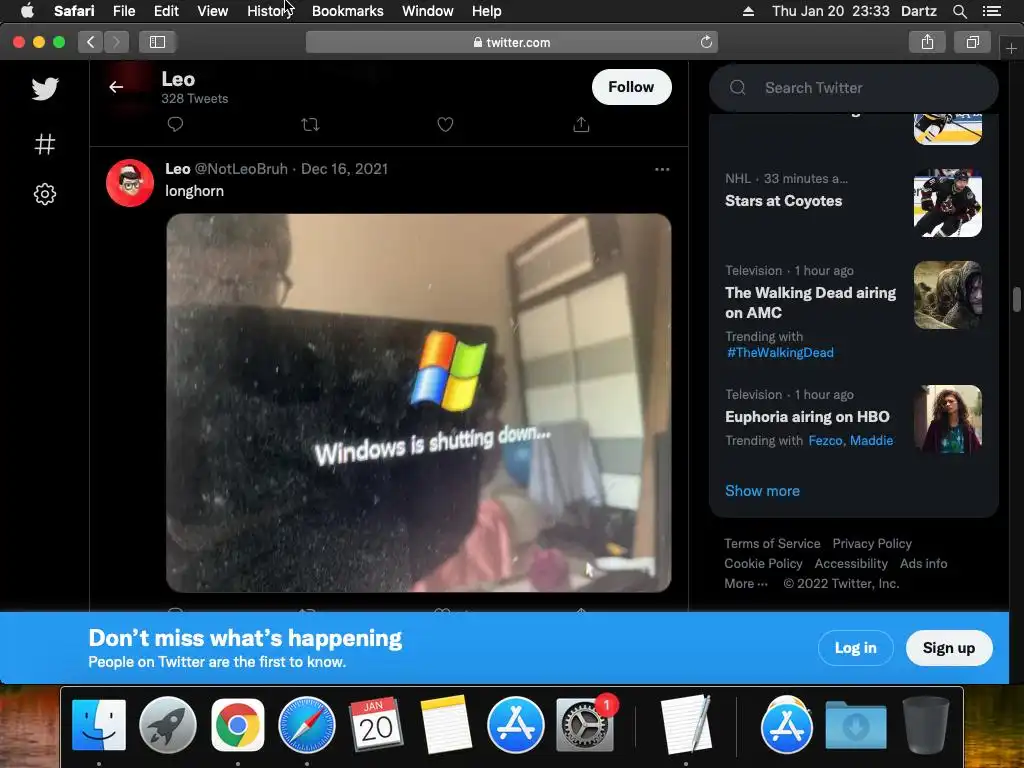Open Google Chrome from the Dock
The image size is (1024, 768).
[x=238, y=725]
